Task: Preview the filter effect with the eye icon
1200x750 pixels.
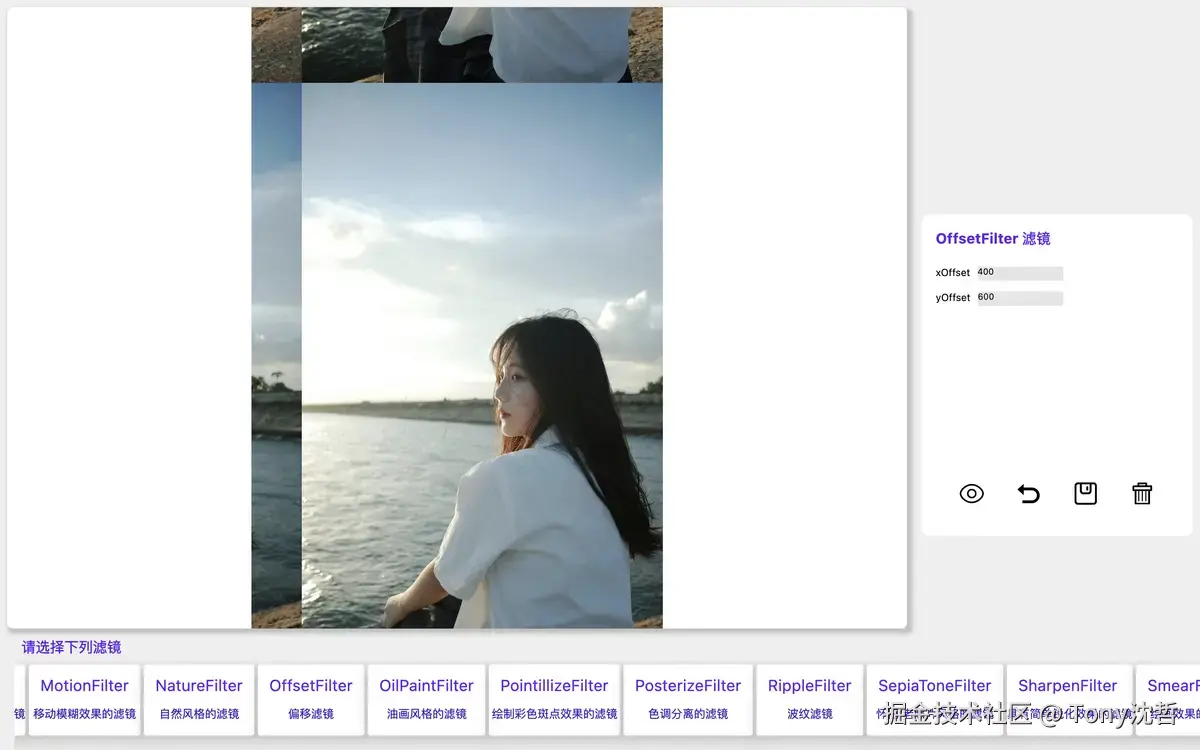Action: click(x=970, y=493)
